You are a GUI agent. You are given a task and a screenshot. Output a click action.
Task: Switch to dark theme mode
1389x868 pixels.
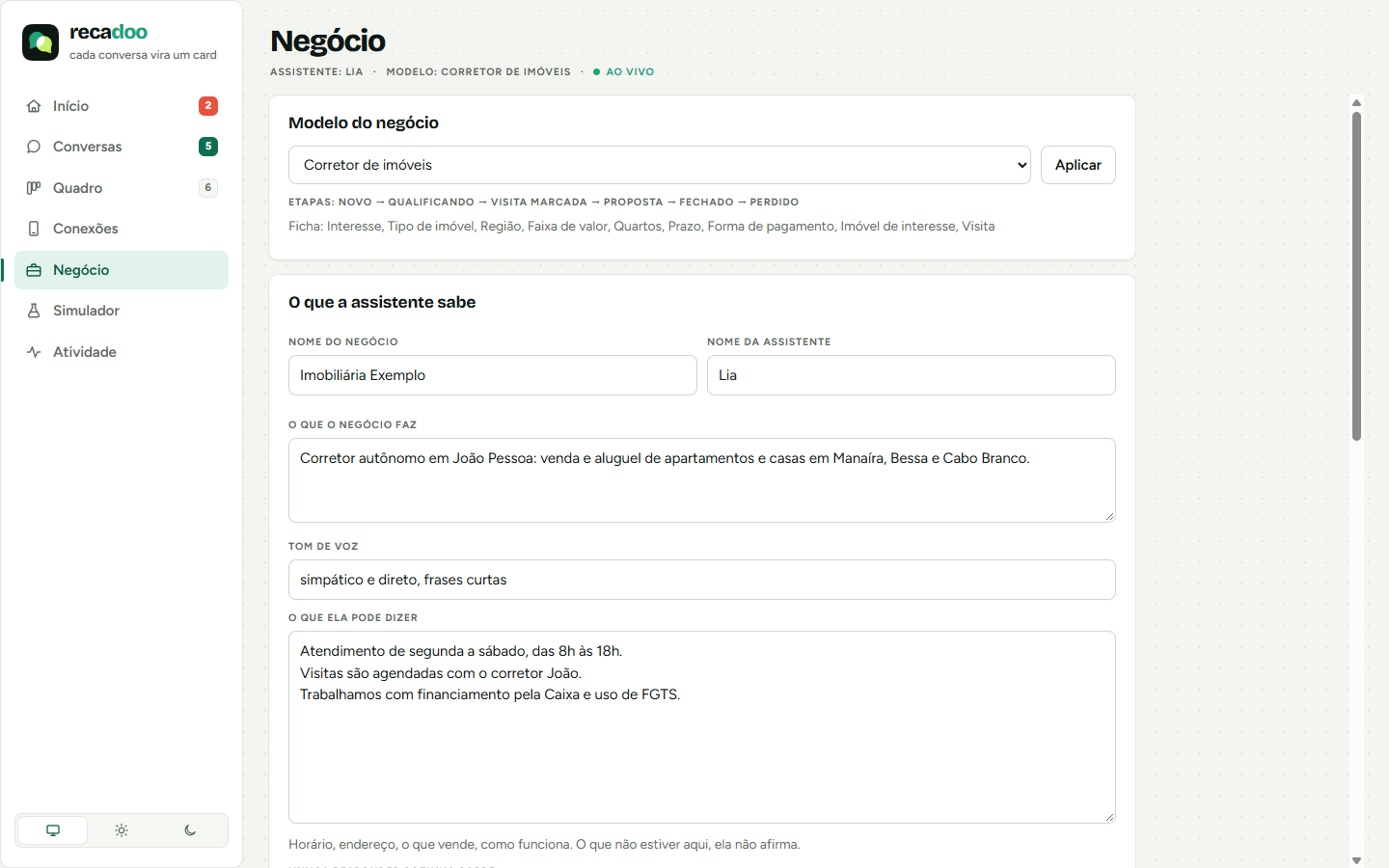coord(190,830)
